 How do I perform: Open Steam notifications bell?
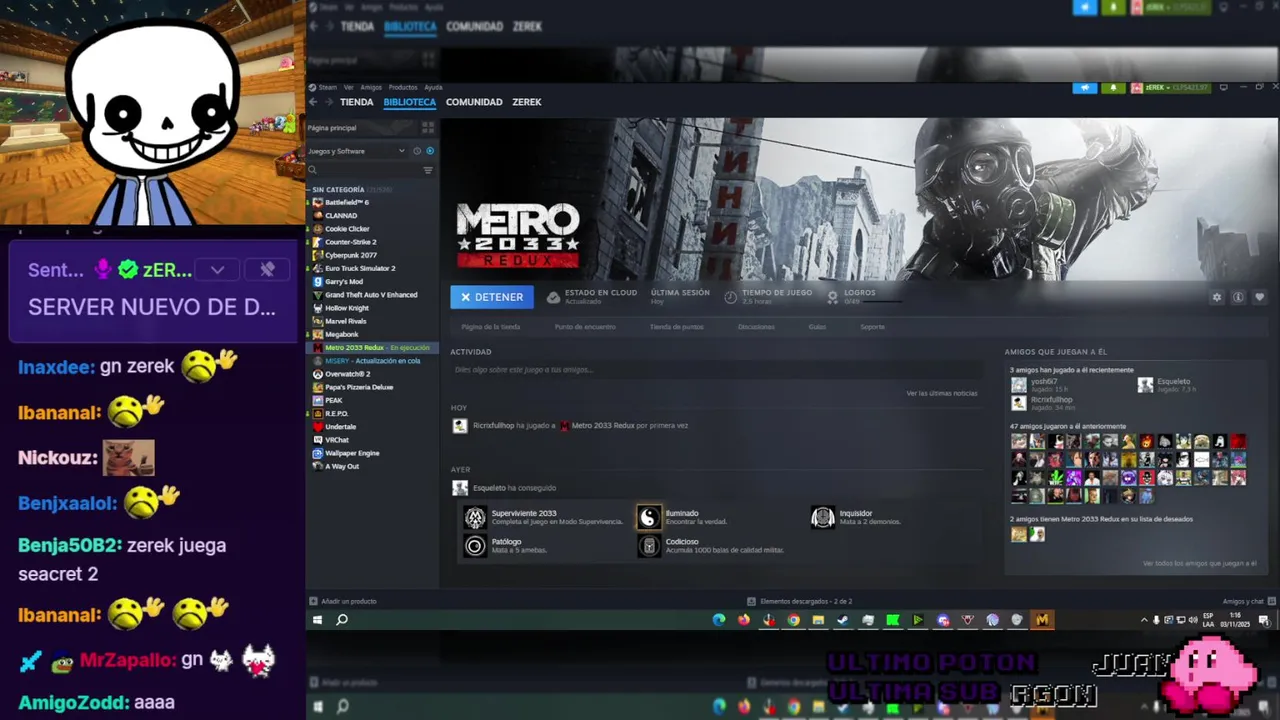click(x=1113, y=88)
